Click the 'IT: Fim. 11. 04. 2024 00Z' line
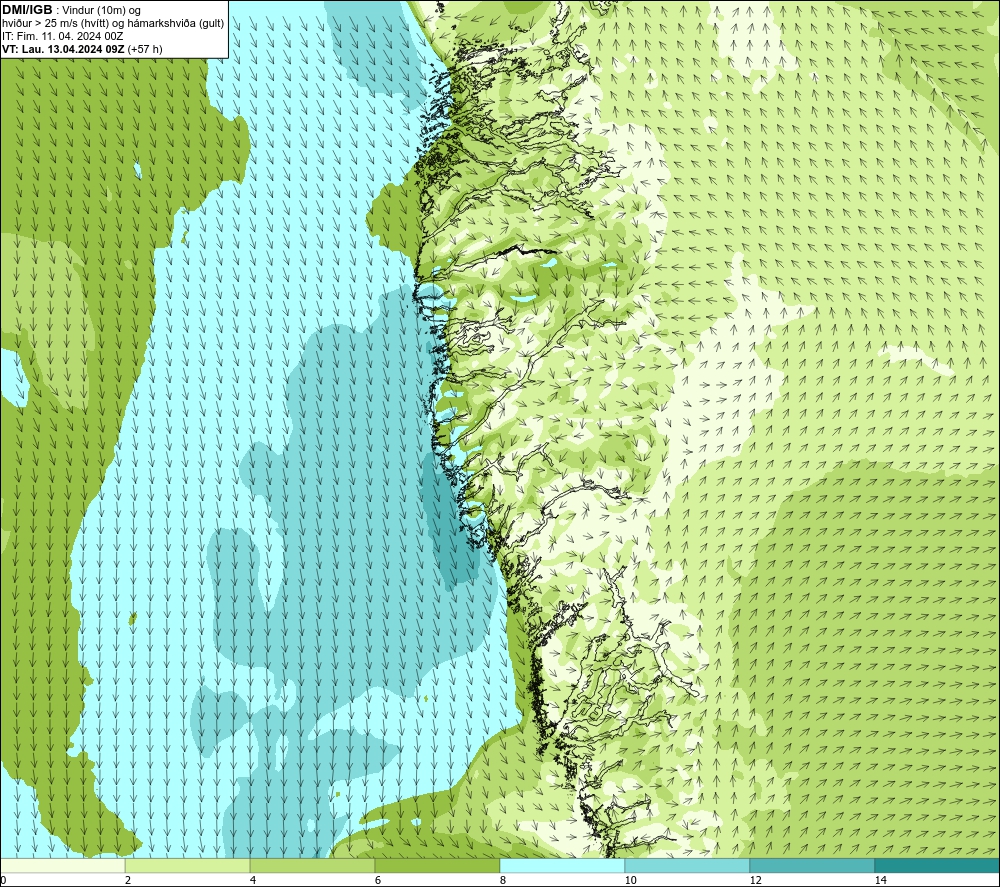 tap(62, 36)
